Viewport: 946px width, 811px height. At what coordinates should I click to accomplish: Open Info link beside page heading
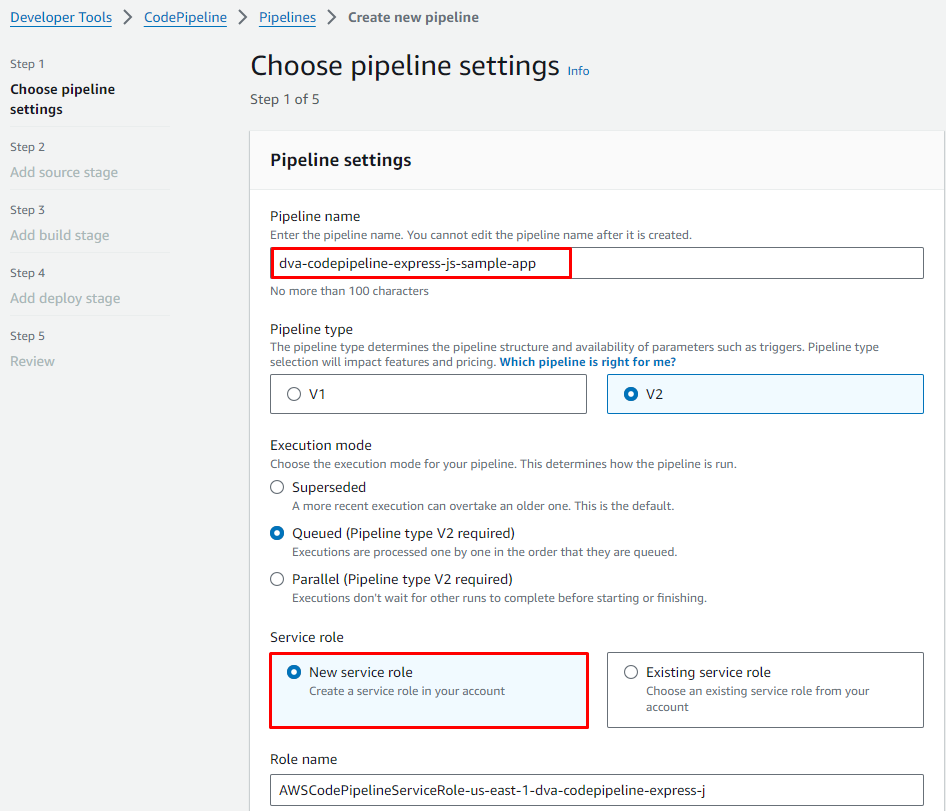click(578, 71)
